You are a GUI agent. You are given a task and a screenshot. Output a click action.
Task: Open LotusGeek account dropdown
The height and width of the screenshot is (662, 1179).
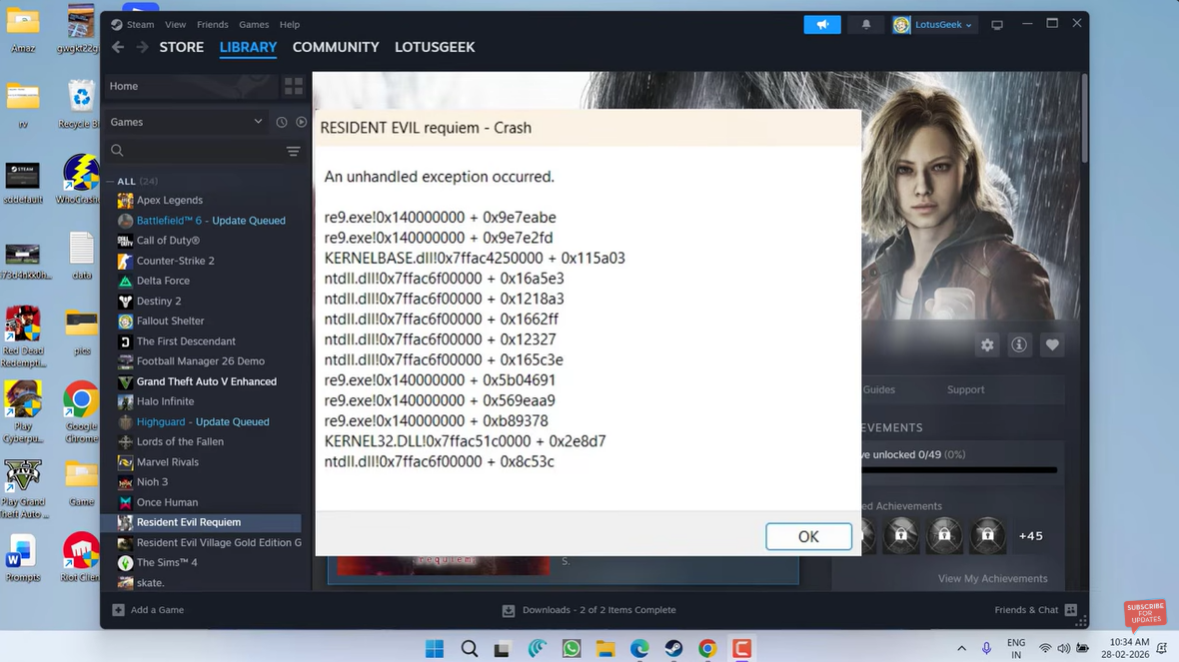tap(933, 25)
